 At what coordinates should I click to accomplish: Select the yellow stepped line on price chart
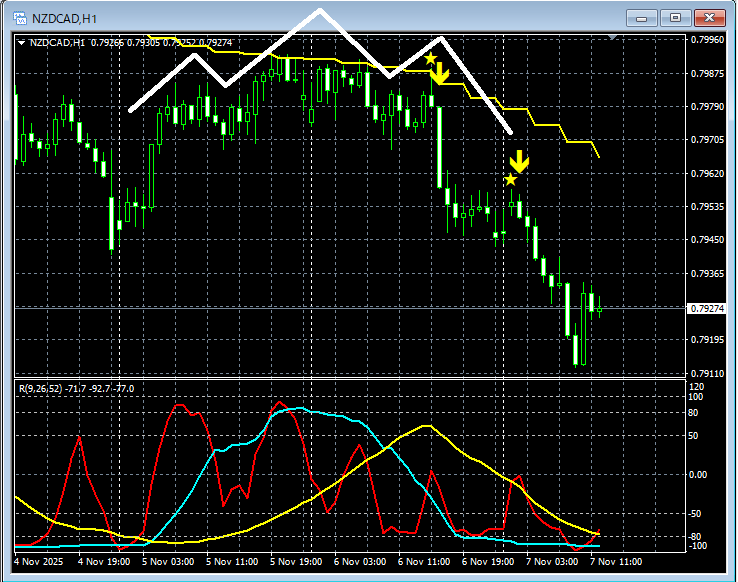[x=540, y=125]
